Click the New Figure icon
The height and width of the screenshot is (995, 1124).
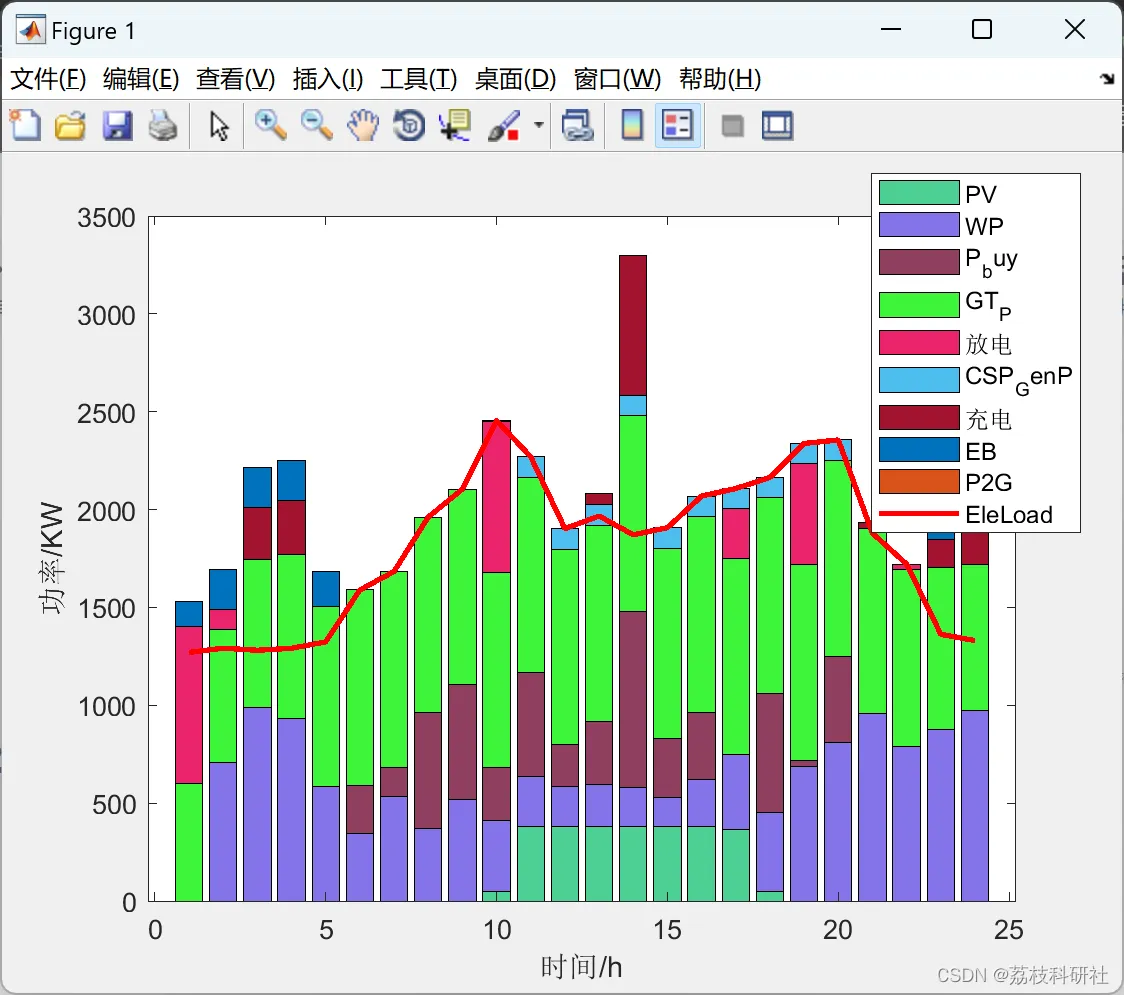(x=25, y=125)
